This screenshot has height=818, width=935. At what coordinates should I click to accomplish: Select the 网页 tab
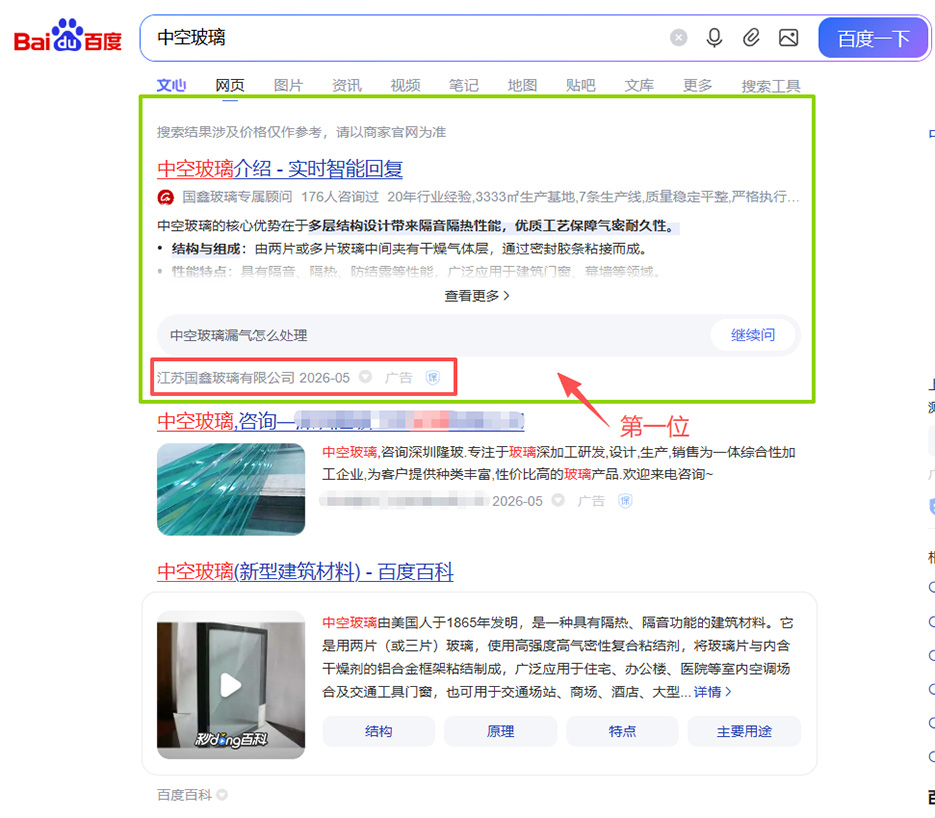230,86
